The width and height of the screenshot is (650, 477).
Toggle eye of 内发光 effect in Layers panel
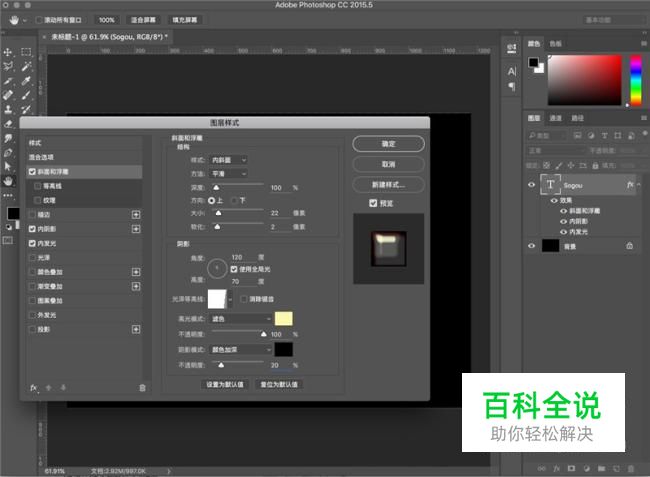tap(563, 232)
